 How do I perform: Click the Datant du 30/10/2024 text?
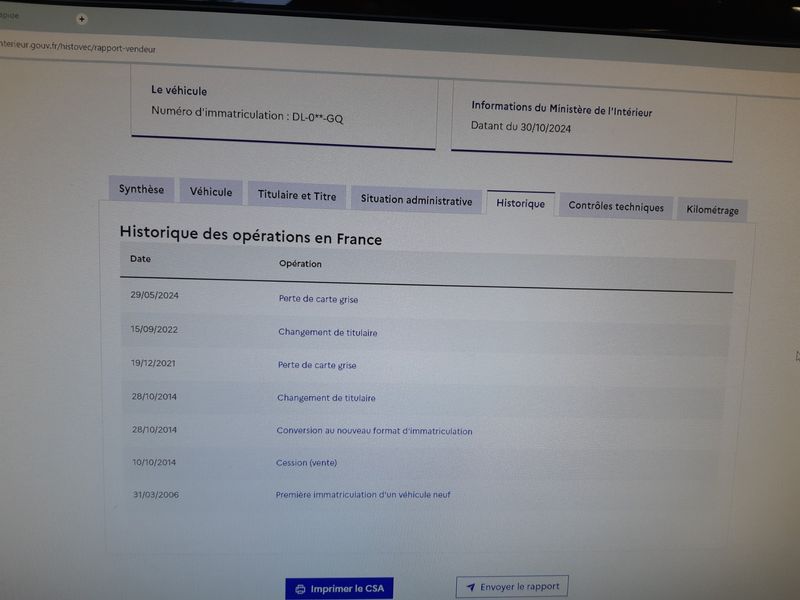(x=520, y=127)
